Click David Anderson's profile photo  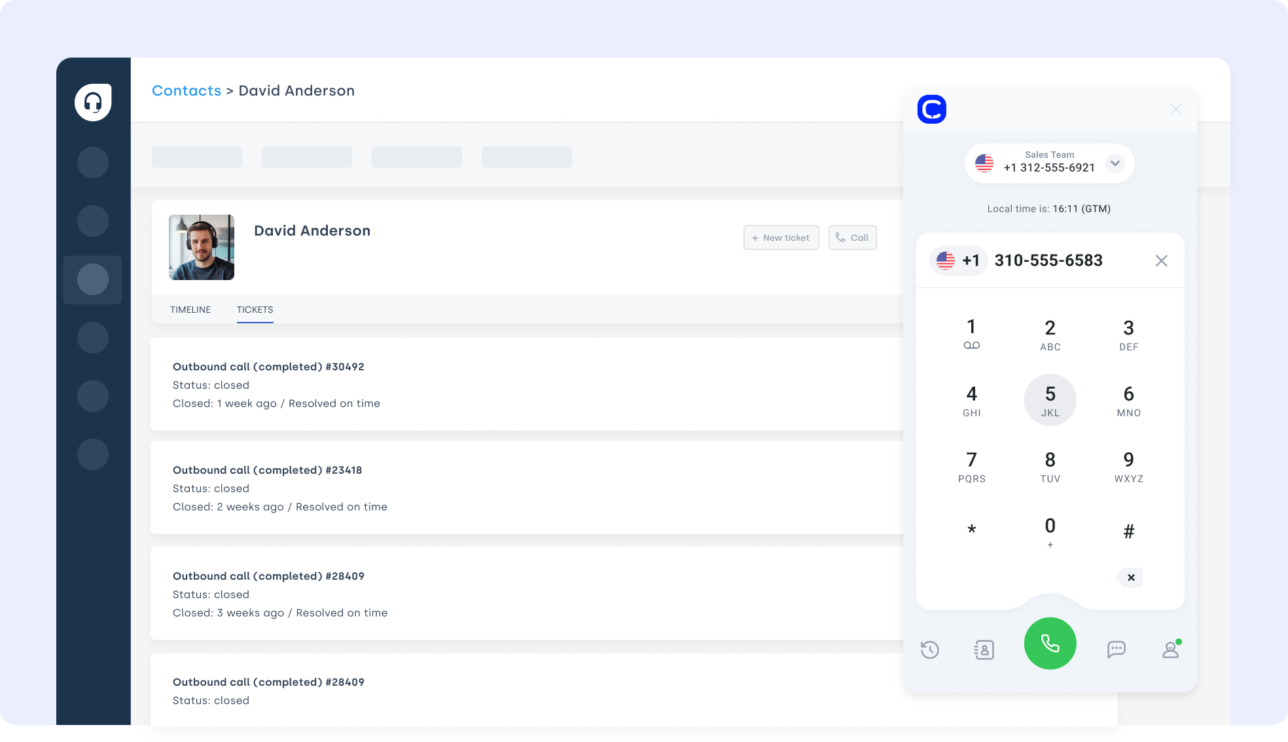[201, 247]
